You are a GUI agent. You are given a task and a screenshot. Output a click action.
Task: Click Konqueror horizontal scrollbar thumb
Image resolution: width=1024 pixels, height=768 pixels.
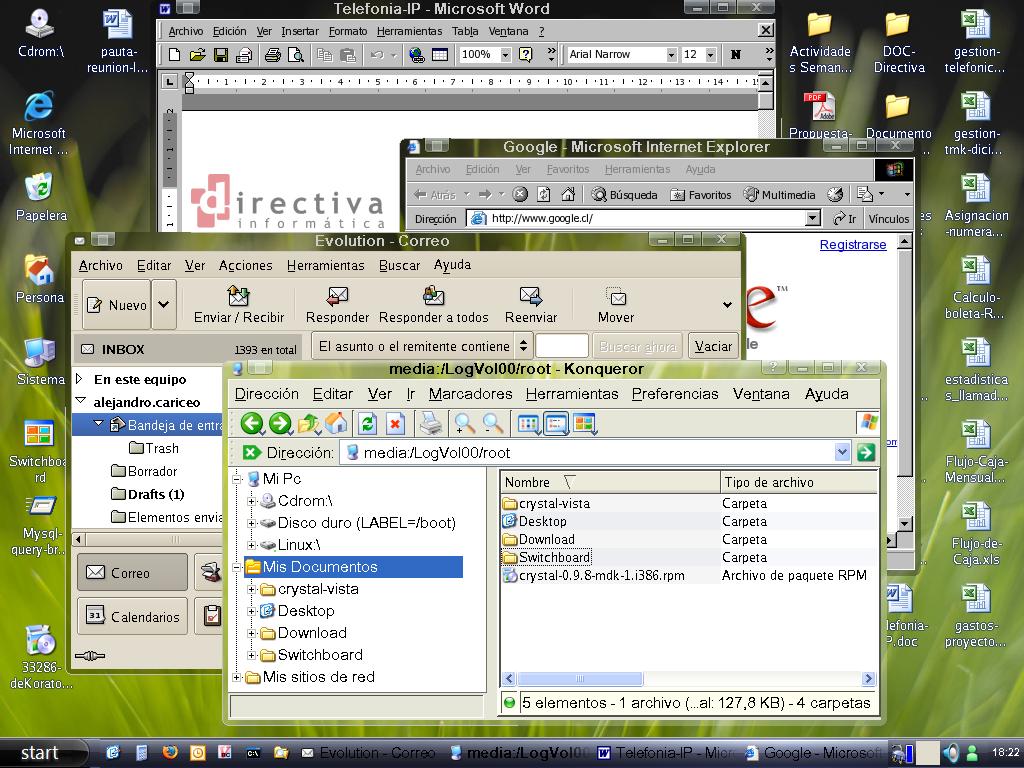(580, 679)
